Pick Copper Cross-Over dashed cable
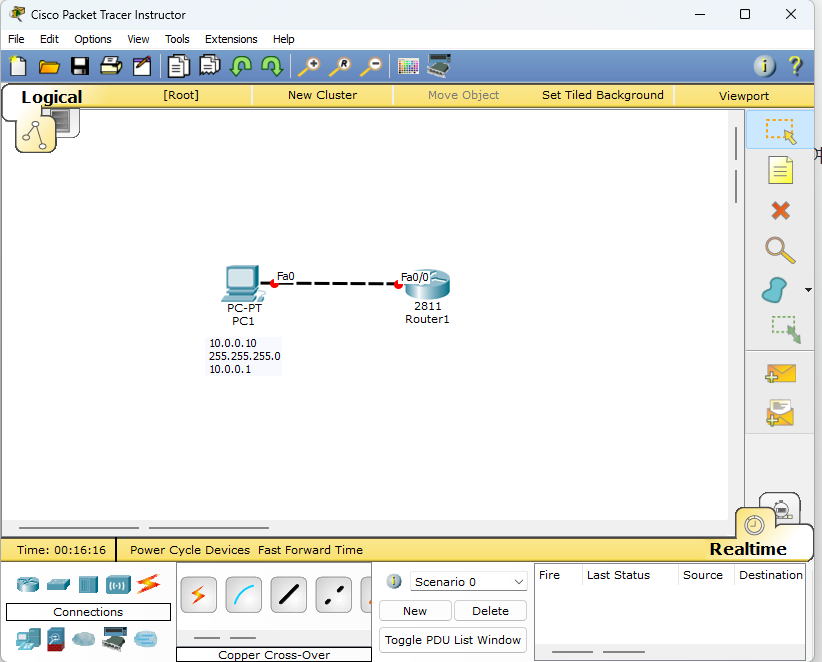Image resolution: width=822 pixels, height=662 pixels. [334, 595]
